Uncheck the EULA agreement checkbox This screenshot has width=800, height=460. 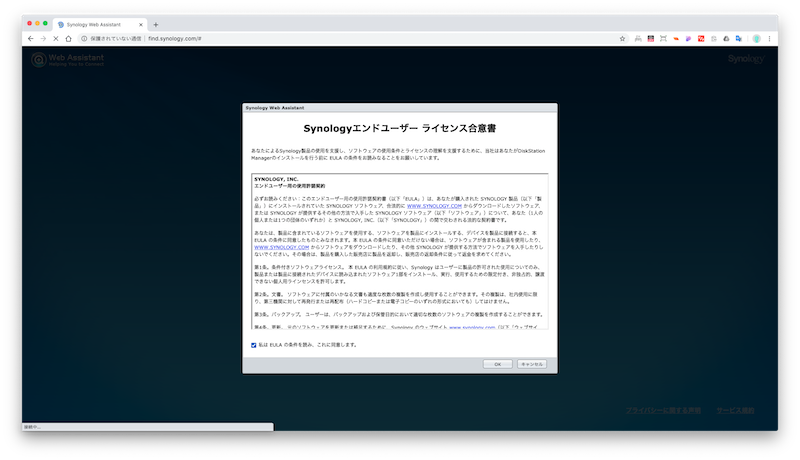[x=254, y=345]
